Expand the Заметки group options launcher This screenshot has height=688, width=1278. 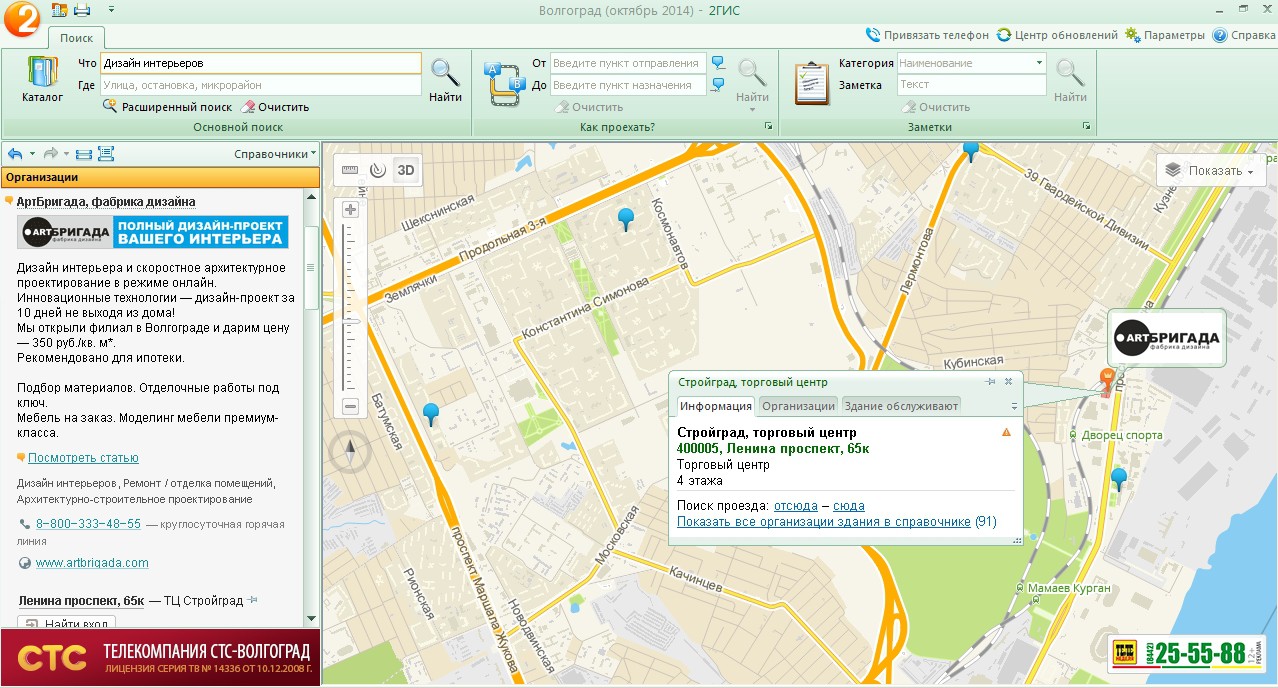tap(1086, 127)
